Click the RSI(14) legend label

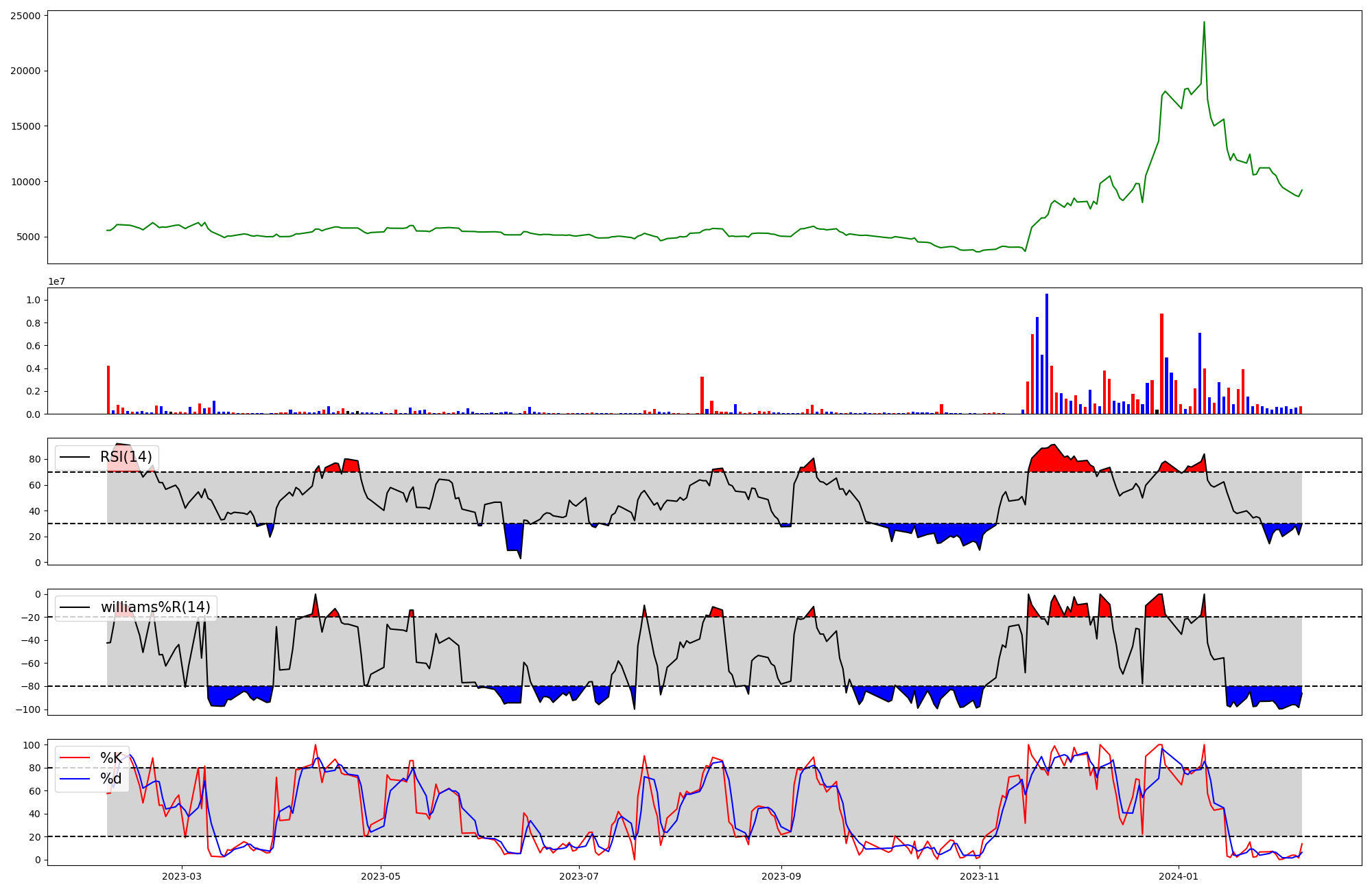click(x=126, y=457)
